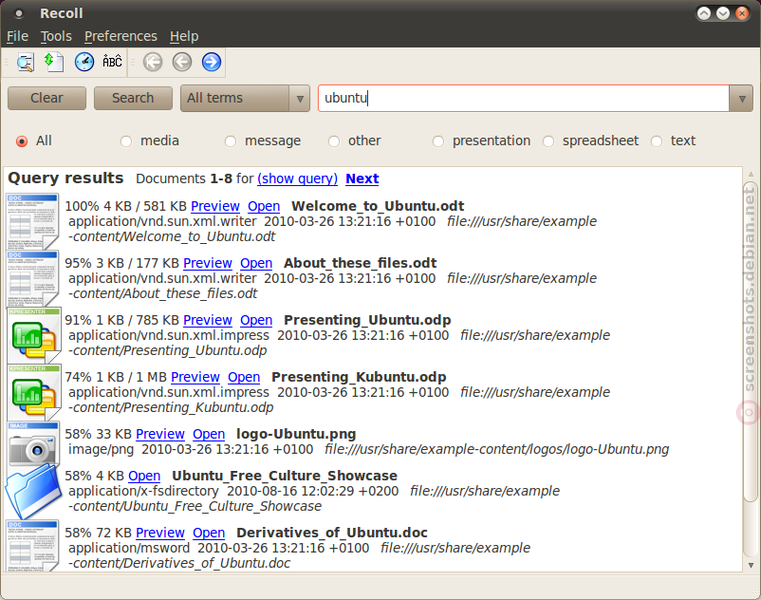The width and height of the screenshot is (761, 600).
Task: Select the text filter radio button
Action: 656,141
